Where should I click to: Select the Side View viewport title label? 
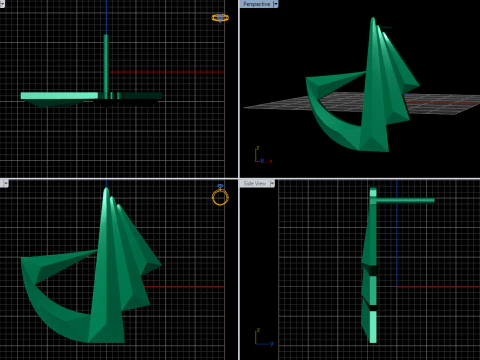click(255, 183)
